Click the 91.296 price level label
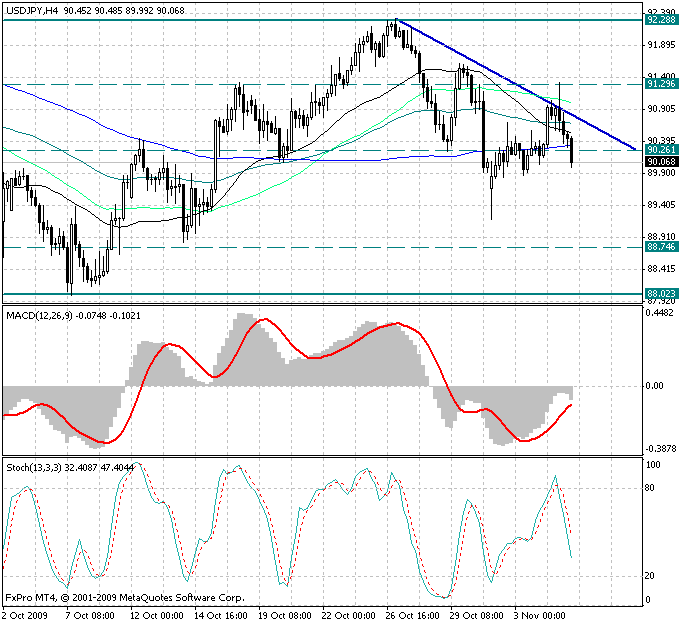 [661, 84]
